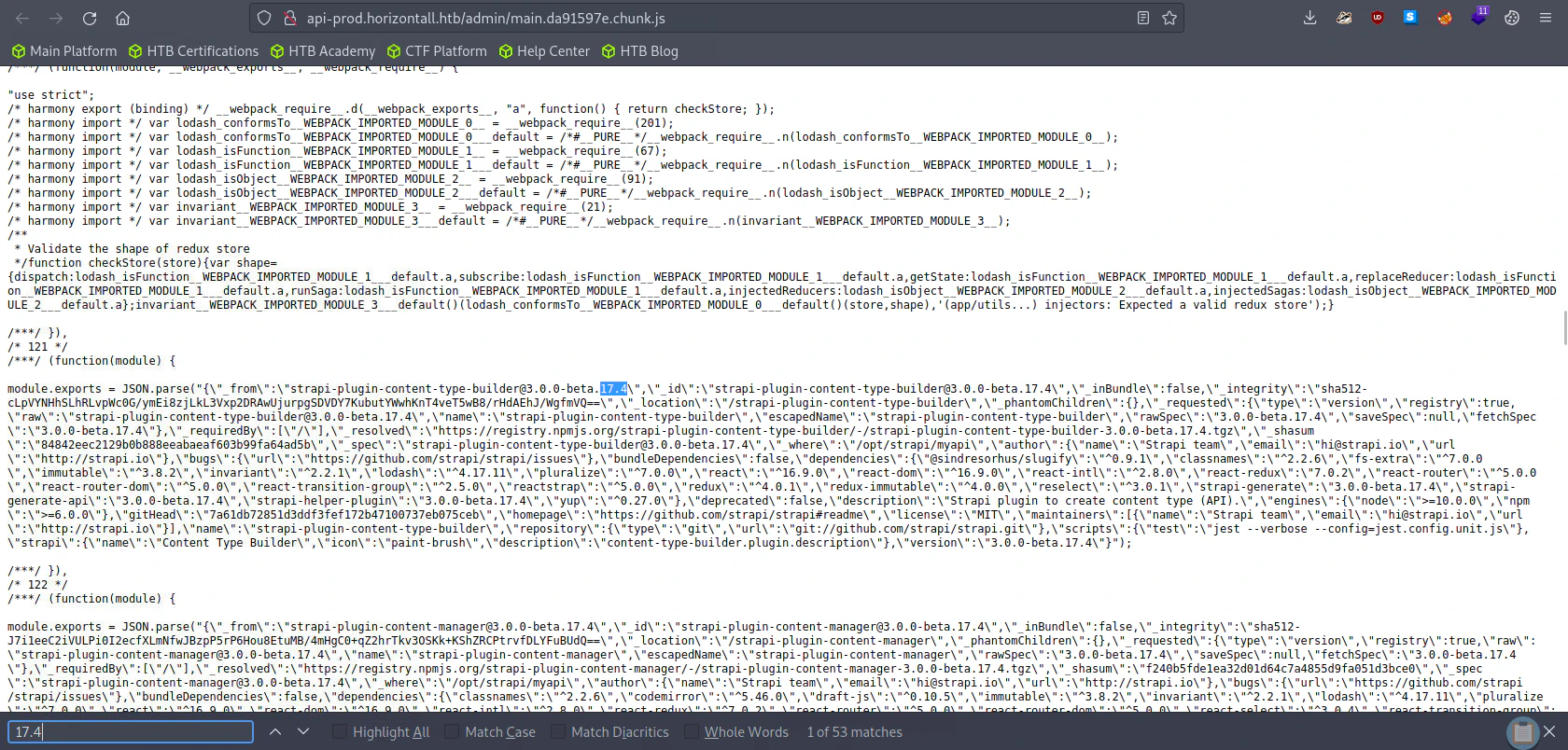This screenshot has width=1568, height=750.
Task: Click the '"use strict";' line
Action: coord(51,95)
